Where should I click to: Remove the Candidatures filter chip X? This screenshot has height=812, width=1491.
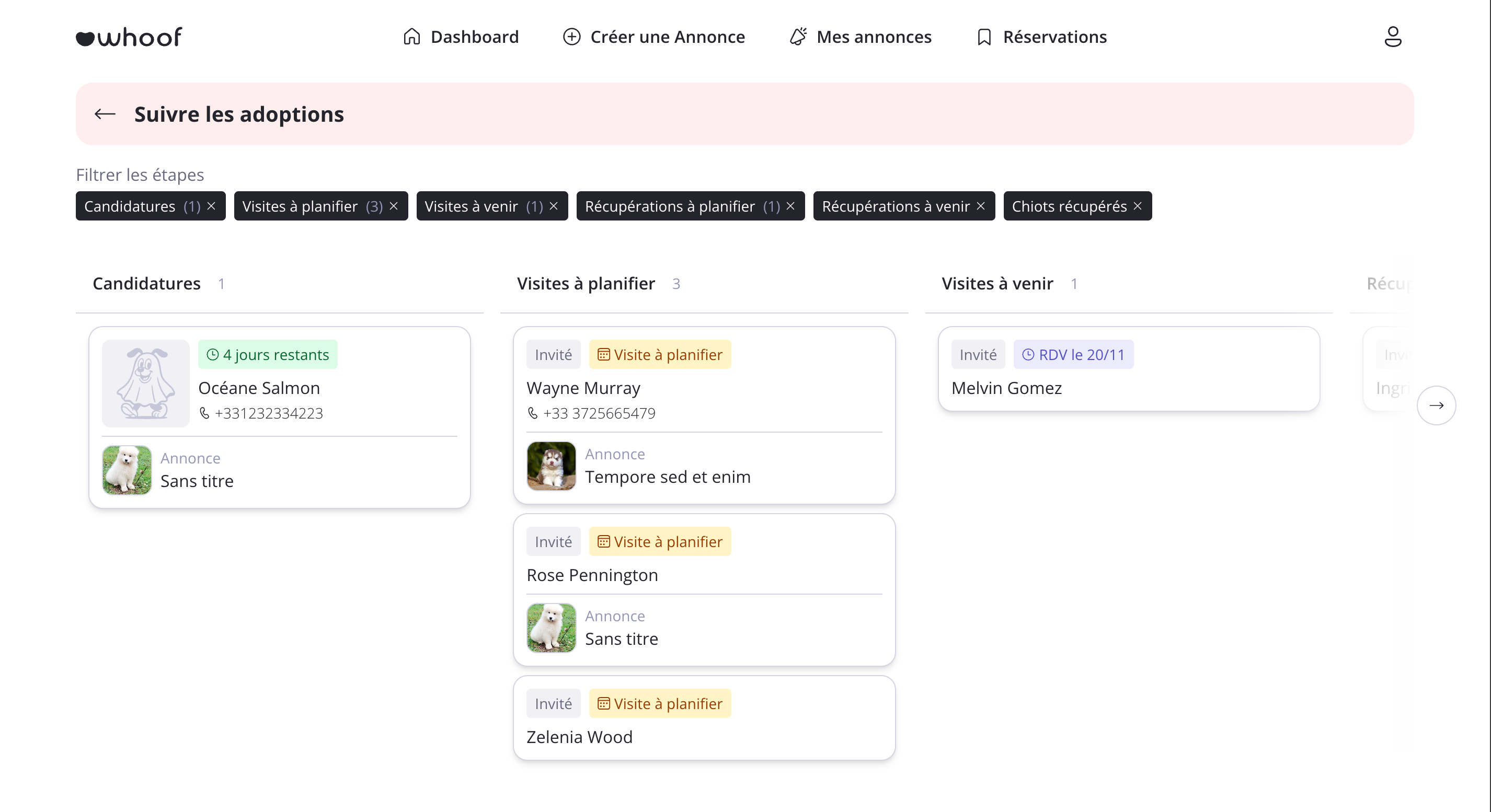[x=211, y=206]
